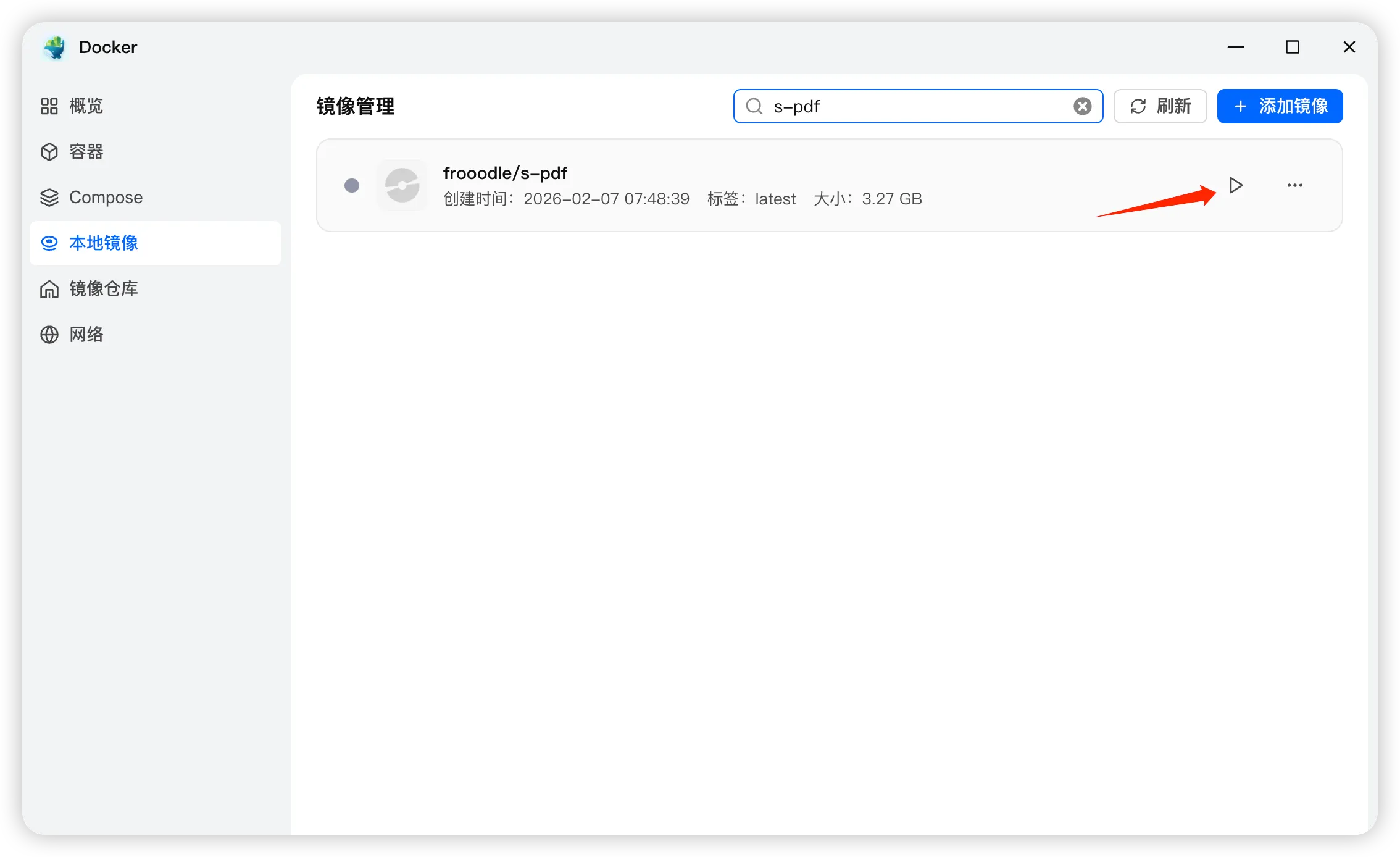Click the grey status dot for frooodle/s-pdf
Image resolution: width=1400 pixels, height=857 pixels.
[352, 185]
